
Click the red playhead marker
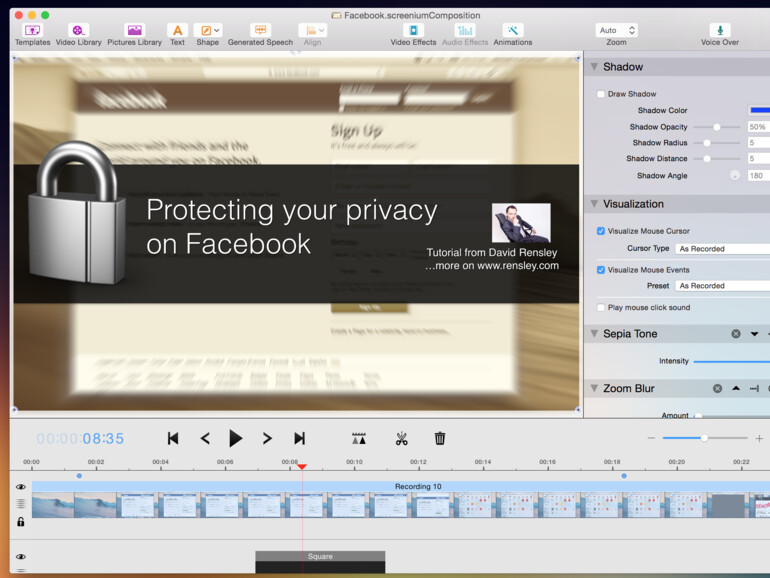click(x=302, y=467)
